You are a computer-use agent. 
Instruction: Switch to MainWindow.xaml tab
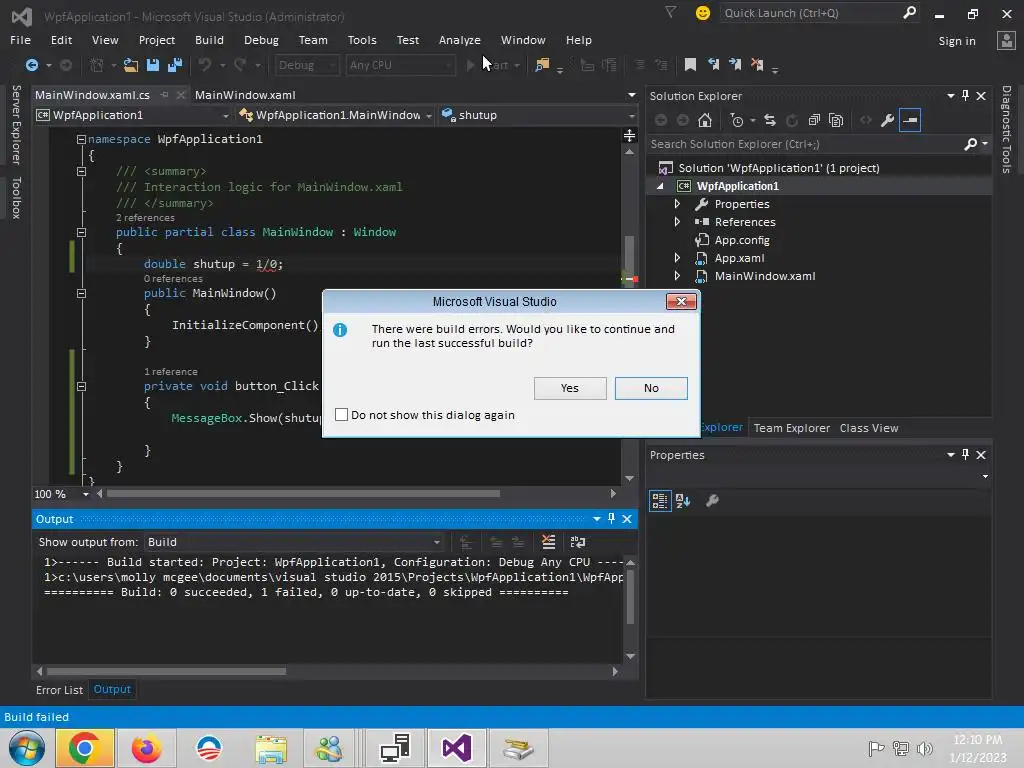tap(245, 95)
